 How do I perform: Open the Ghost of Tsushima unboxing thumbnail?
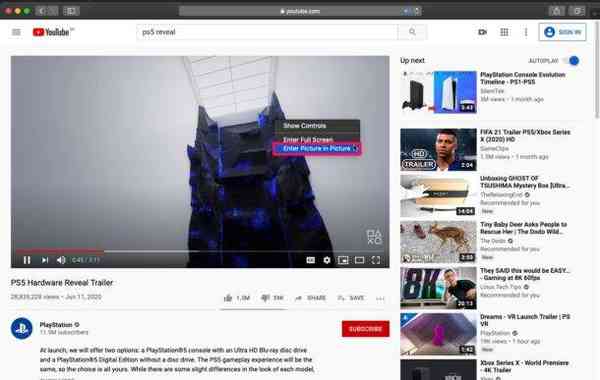pyautogui.click(x=439, y=196)
